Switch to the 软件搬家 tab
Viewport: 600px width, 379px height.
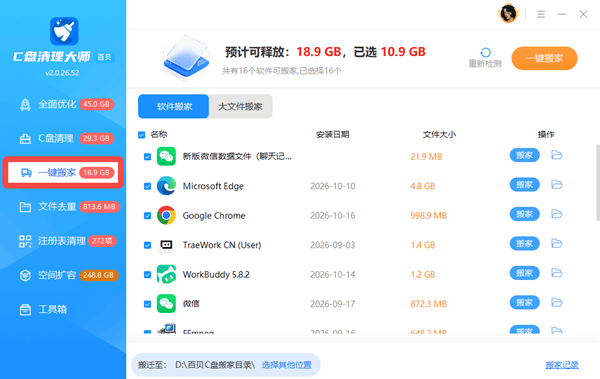pos(173,106)
